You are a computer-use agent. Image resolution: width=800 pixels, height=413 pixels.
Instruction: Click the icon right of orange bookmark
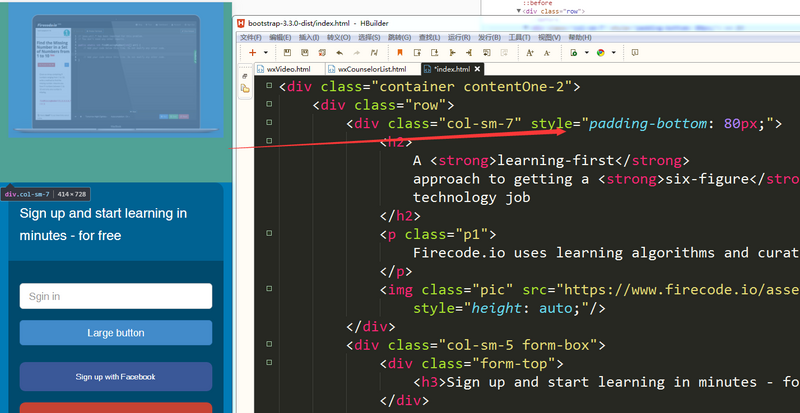(417, 53)
